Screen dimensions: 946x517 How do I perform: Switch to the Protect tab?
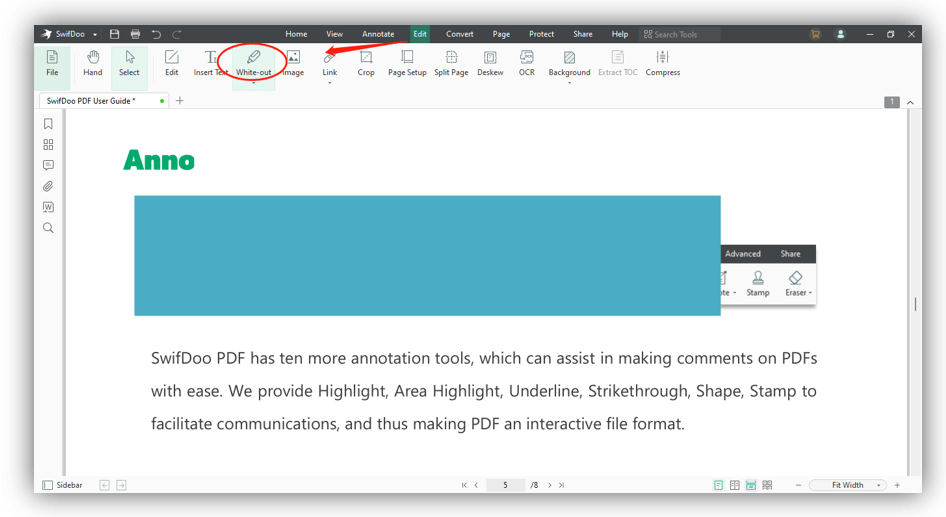[x=541, y=34]
